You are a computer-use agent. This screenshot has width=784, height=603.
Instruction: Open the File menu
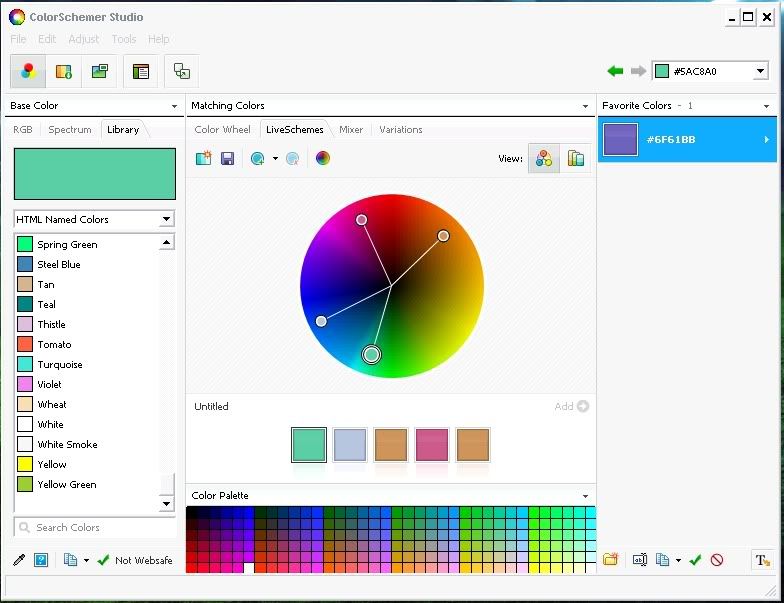(18, 39)
